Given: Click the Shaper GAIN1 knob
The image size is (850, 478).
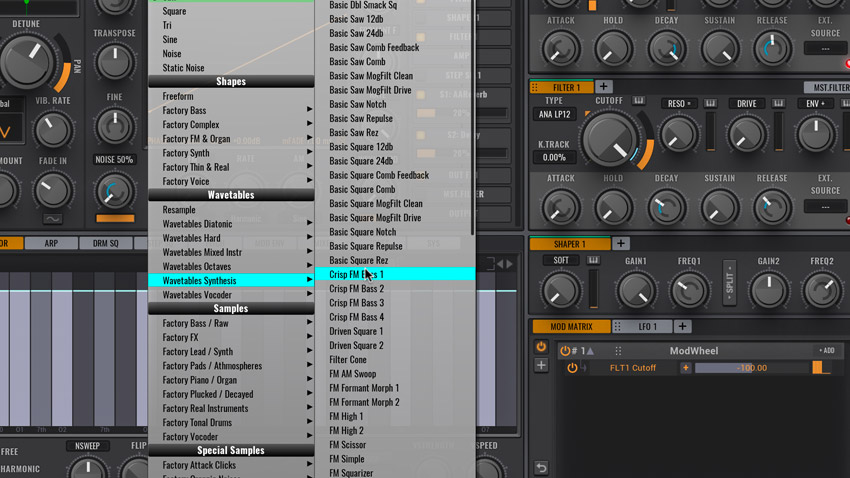Looking at the screenshot, I should click(x=636, y=291).
